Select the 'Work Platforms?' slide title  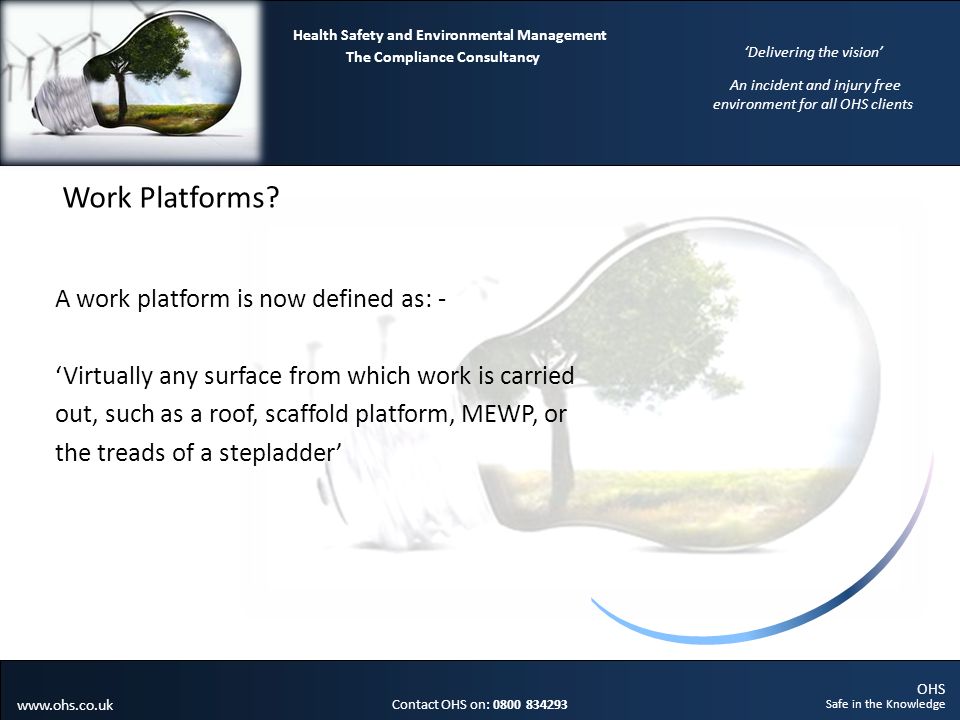click(x=171, y=197)
